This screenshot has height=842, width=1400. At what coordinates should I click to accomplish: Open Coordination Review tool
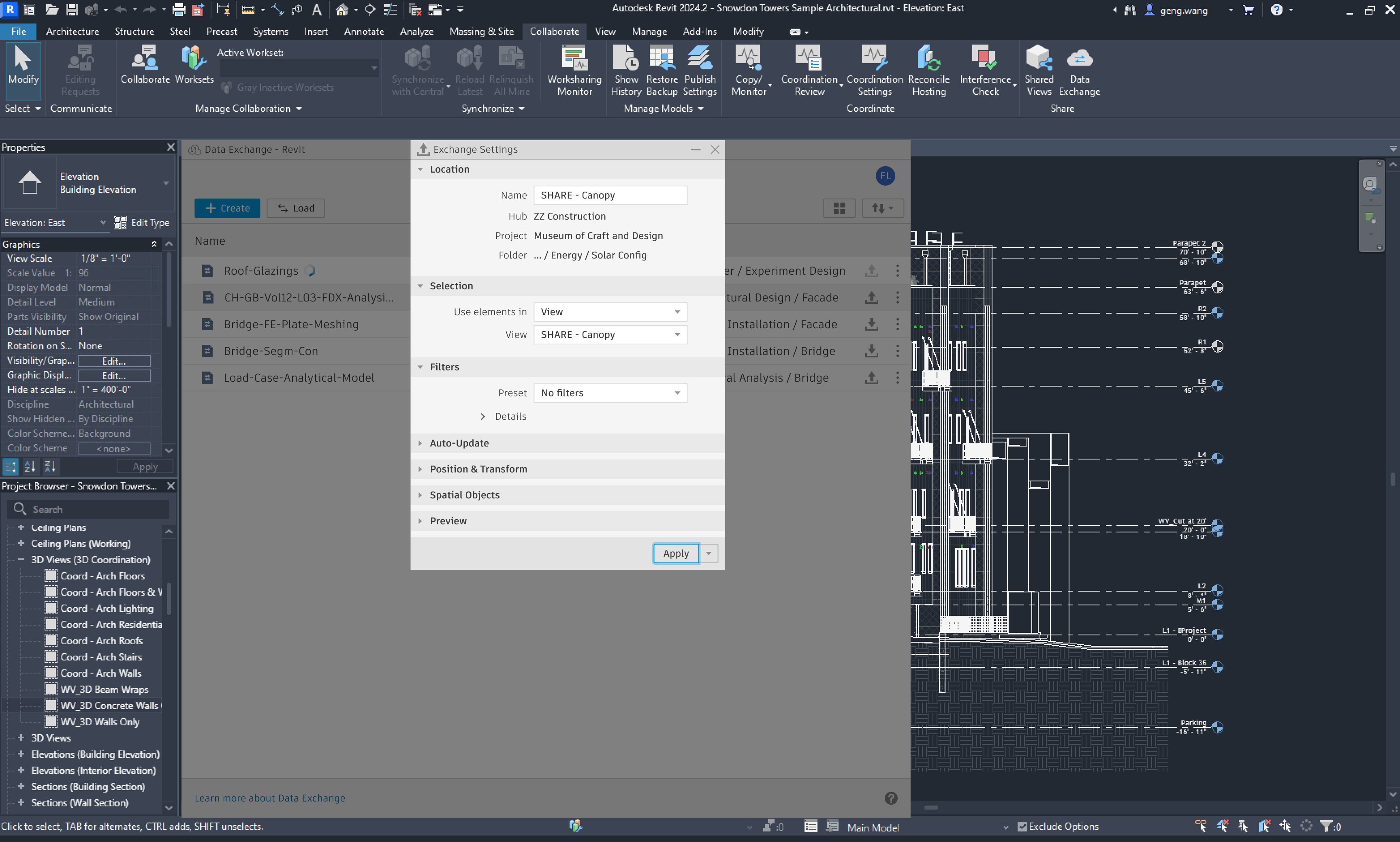coord(809,71)
